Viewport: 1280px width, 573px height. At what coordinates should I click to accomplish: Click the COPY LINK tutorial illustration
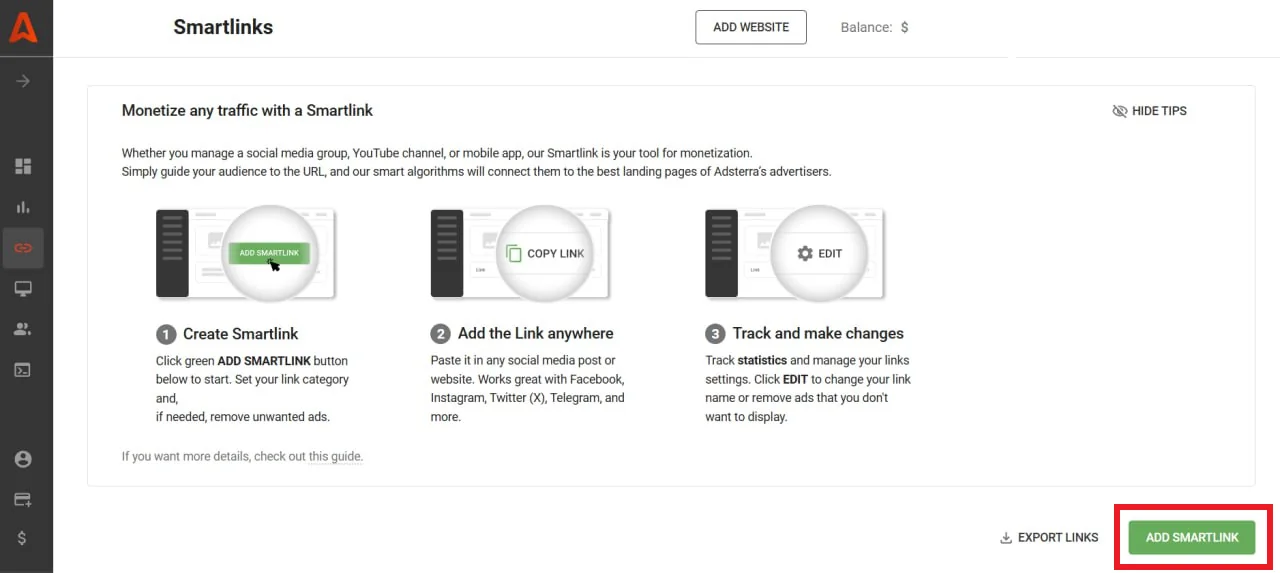tap(520, 253)
